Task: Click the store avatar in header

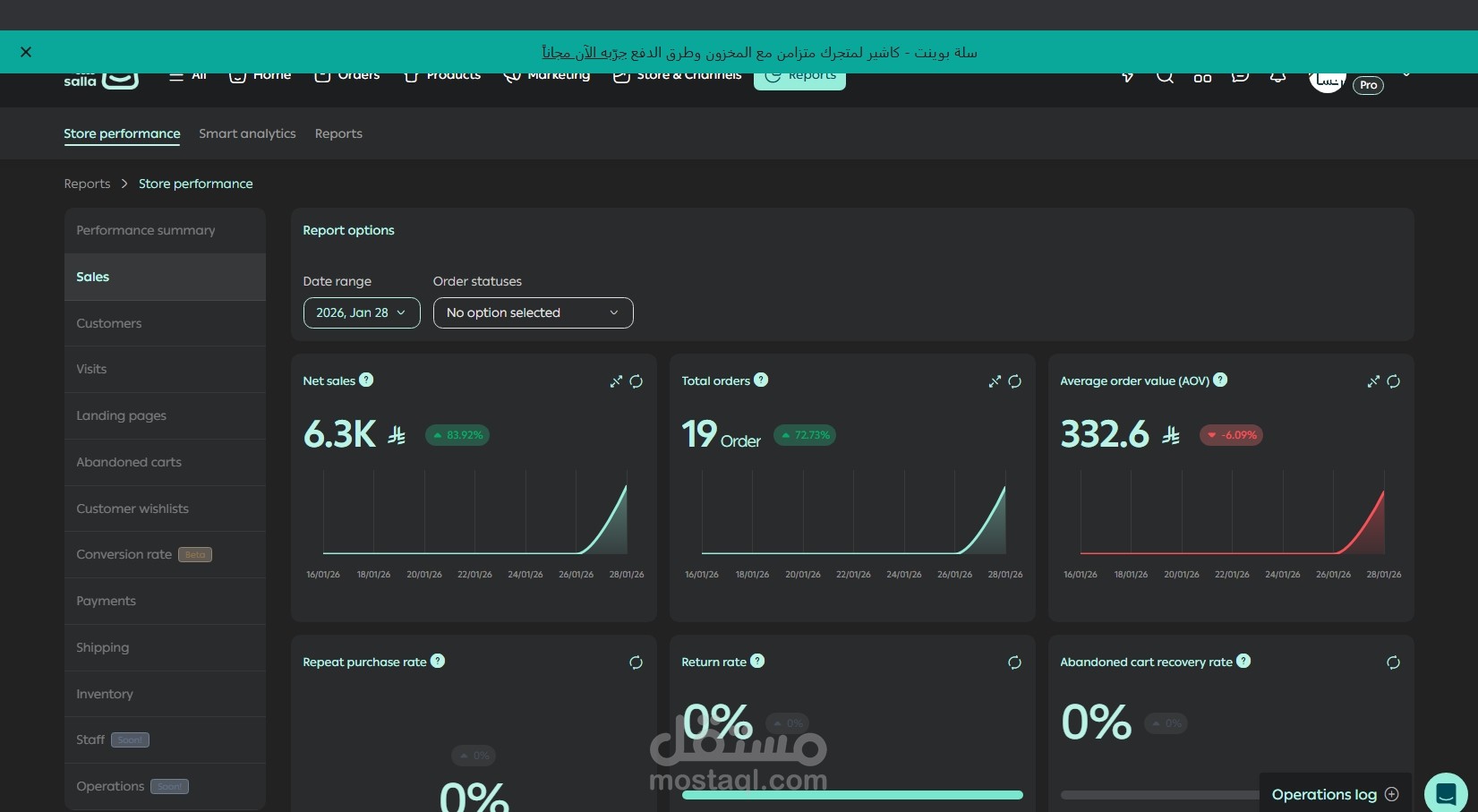Action: coord(1327,81)
